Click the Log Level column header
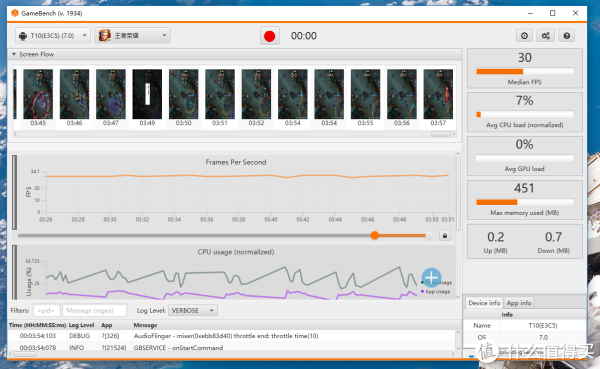Viewport: 600px width, 369px height. tap(82, 325)
